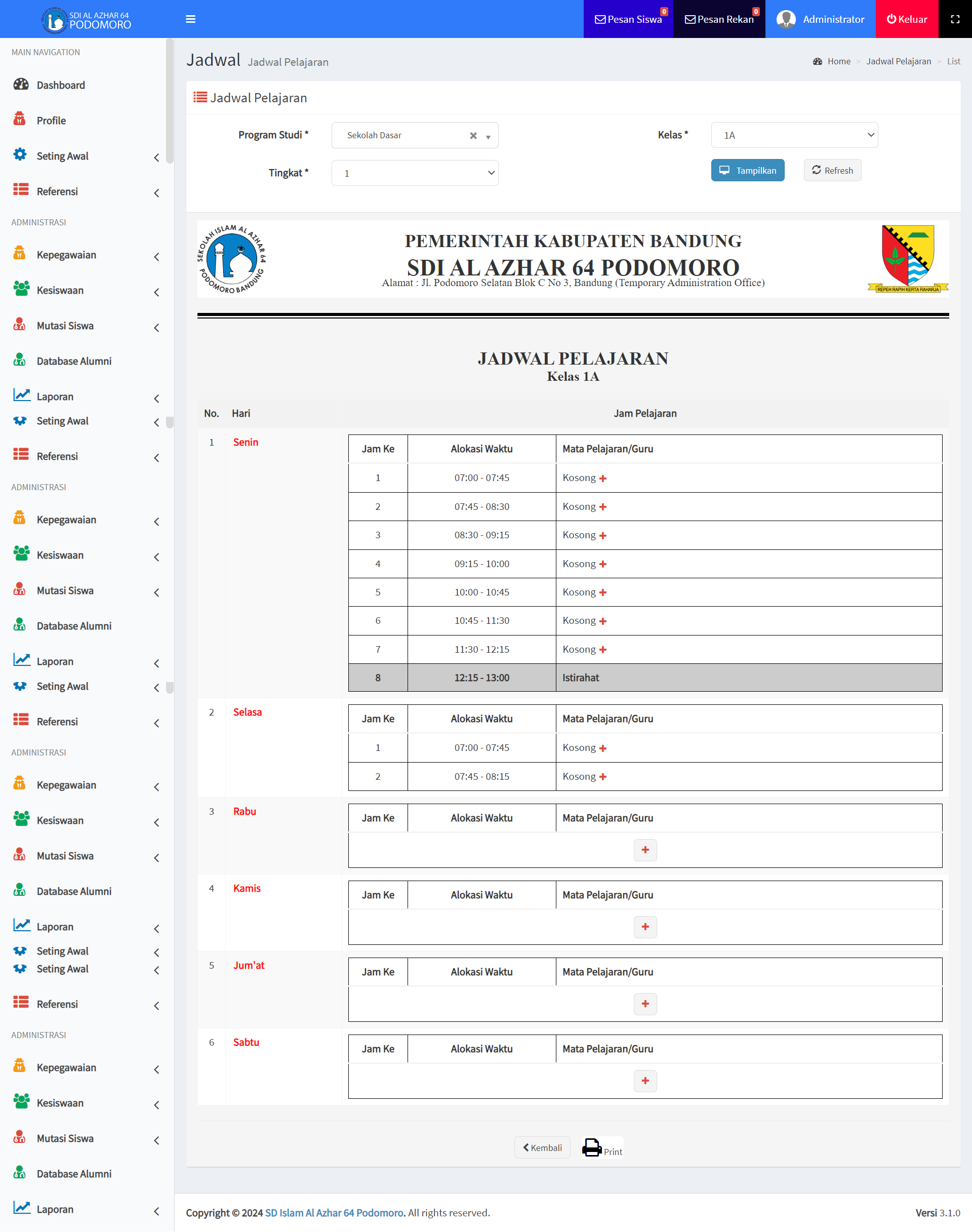Click the printer icon to print

pyautogui.click(x=592, y=1147)
